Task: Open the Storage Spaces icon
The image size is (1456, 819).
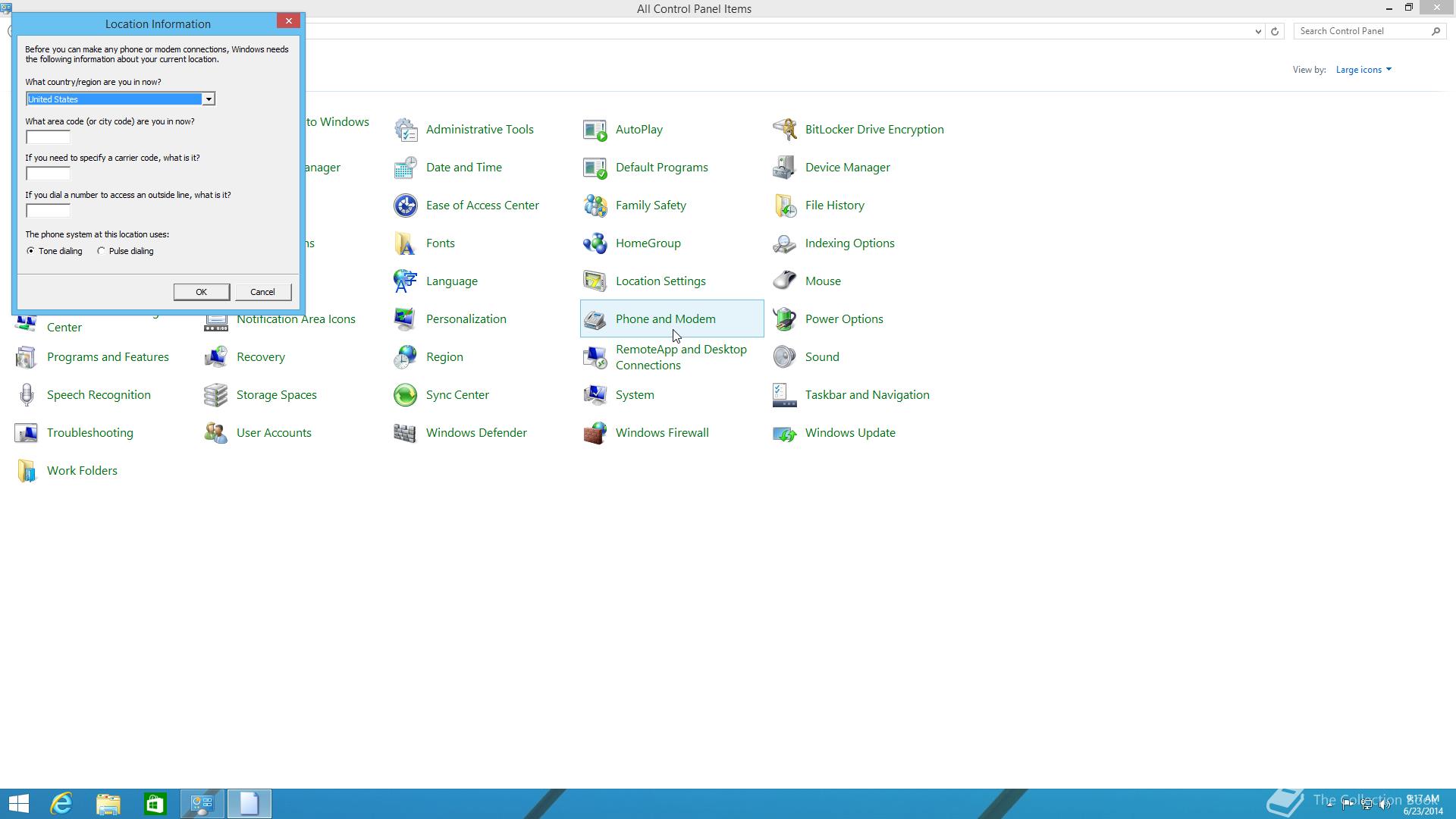Action: 216,395
